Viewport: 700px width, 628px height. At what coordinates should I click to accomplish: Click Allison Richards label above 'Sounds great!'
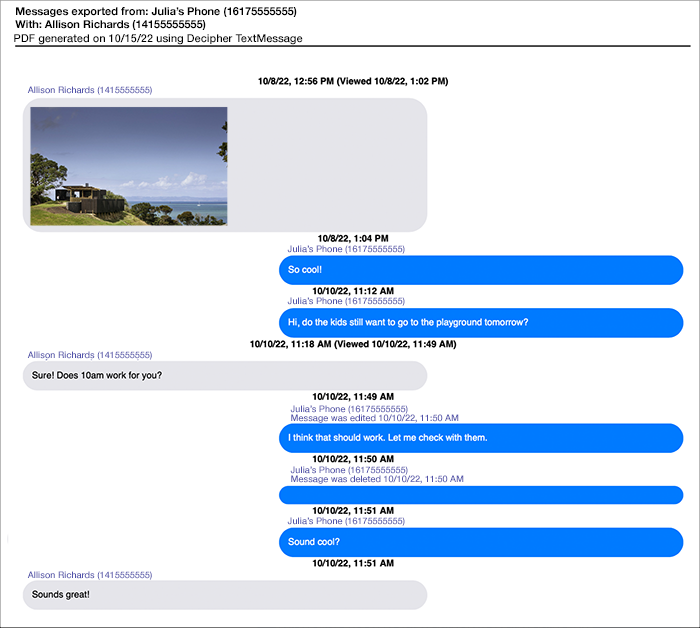[x=90, y=575]
